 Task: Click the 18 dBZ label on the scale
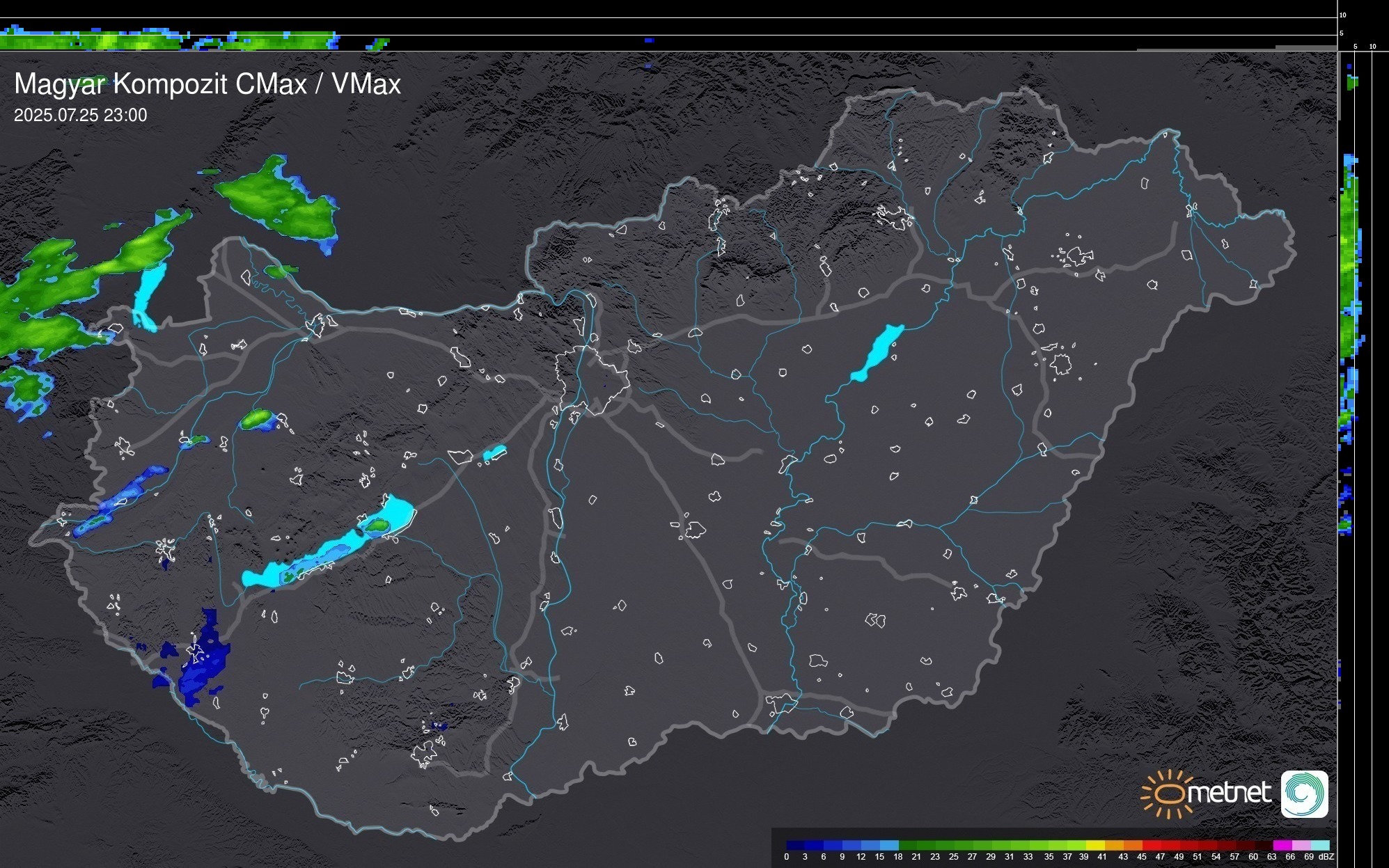pyautogui.click(x=898, y=857)
